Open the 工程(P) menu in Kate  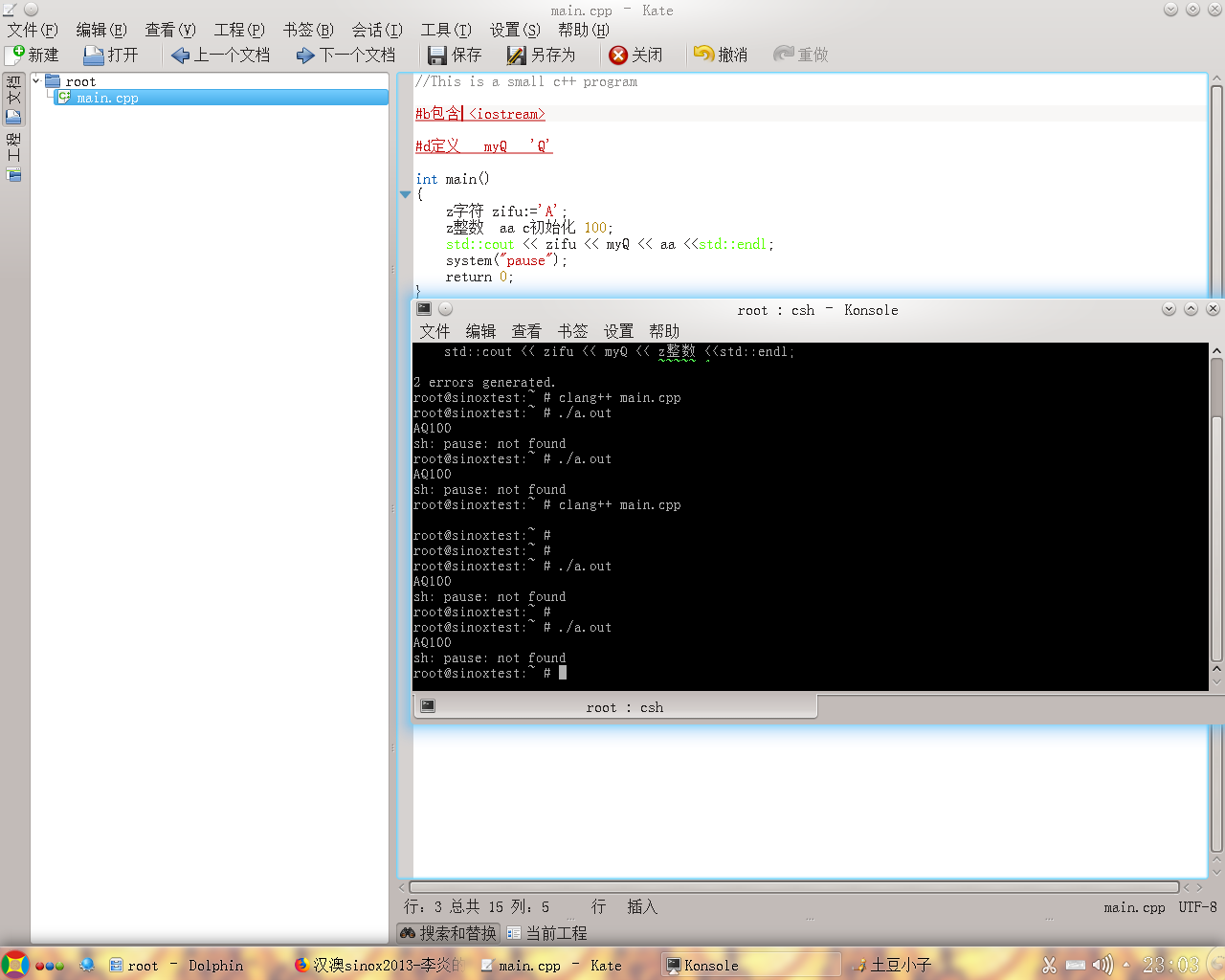[239, 30]
